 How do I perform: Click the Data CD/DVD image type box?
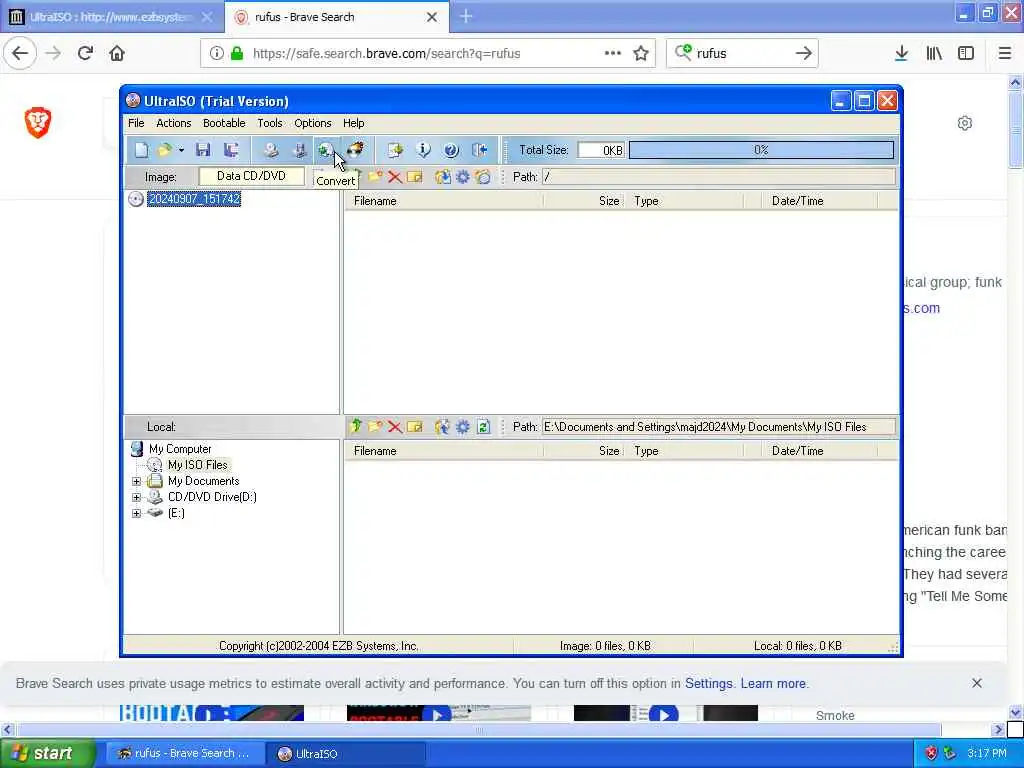pyautogui.click(x=251, y=176)
